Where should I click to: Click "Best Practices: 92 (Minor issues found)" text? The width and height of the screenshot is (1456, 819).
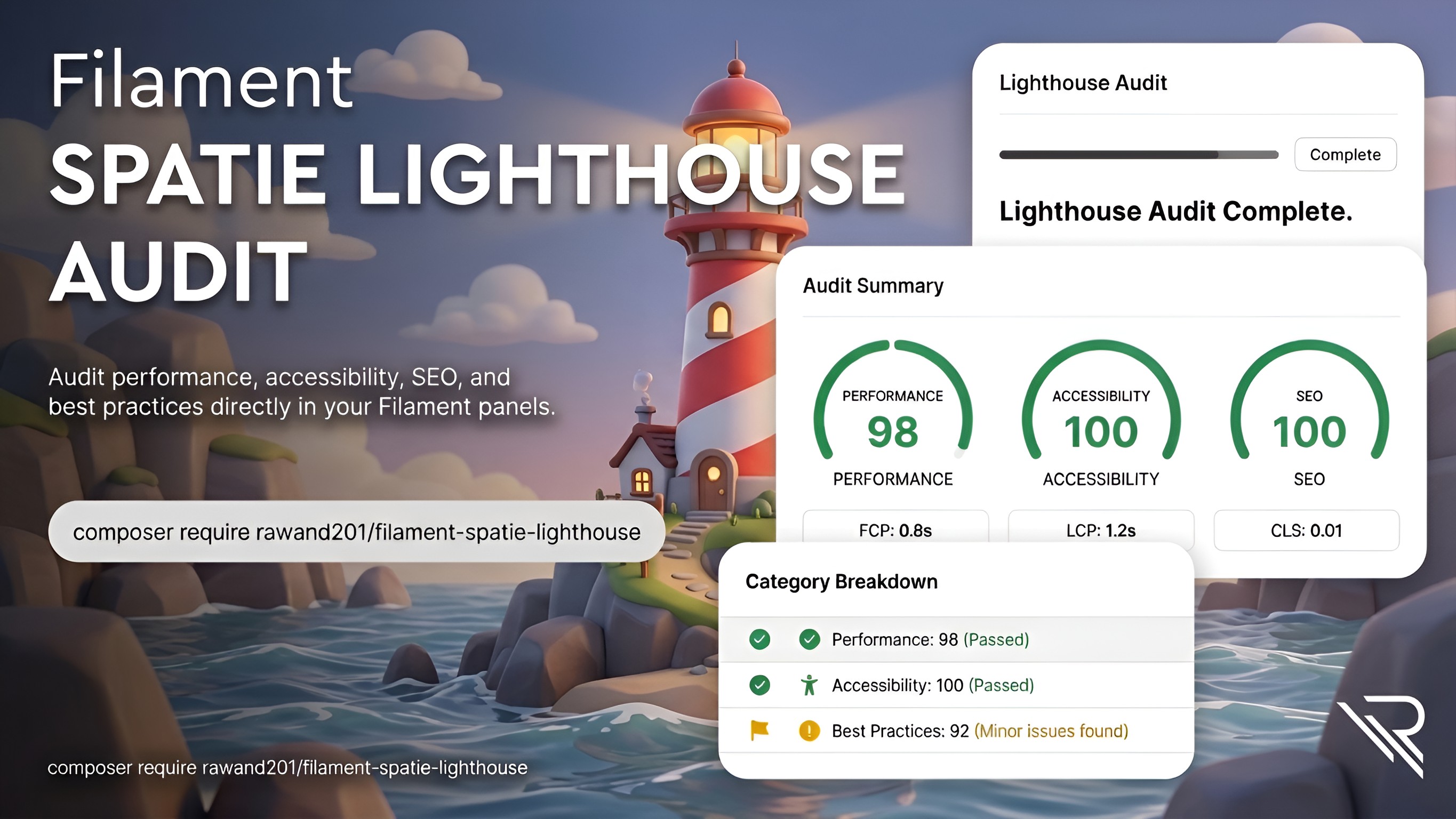(980, 731)
